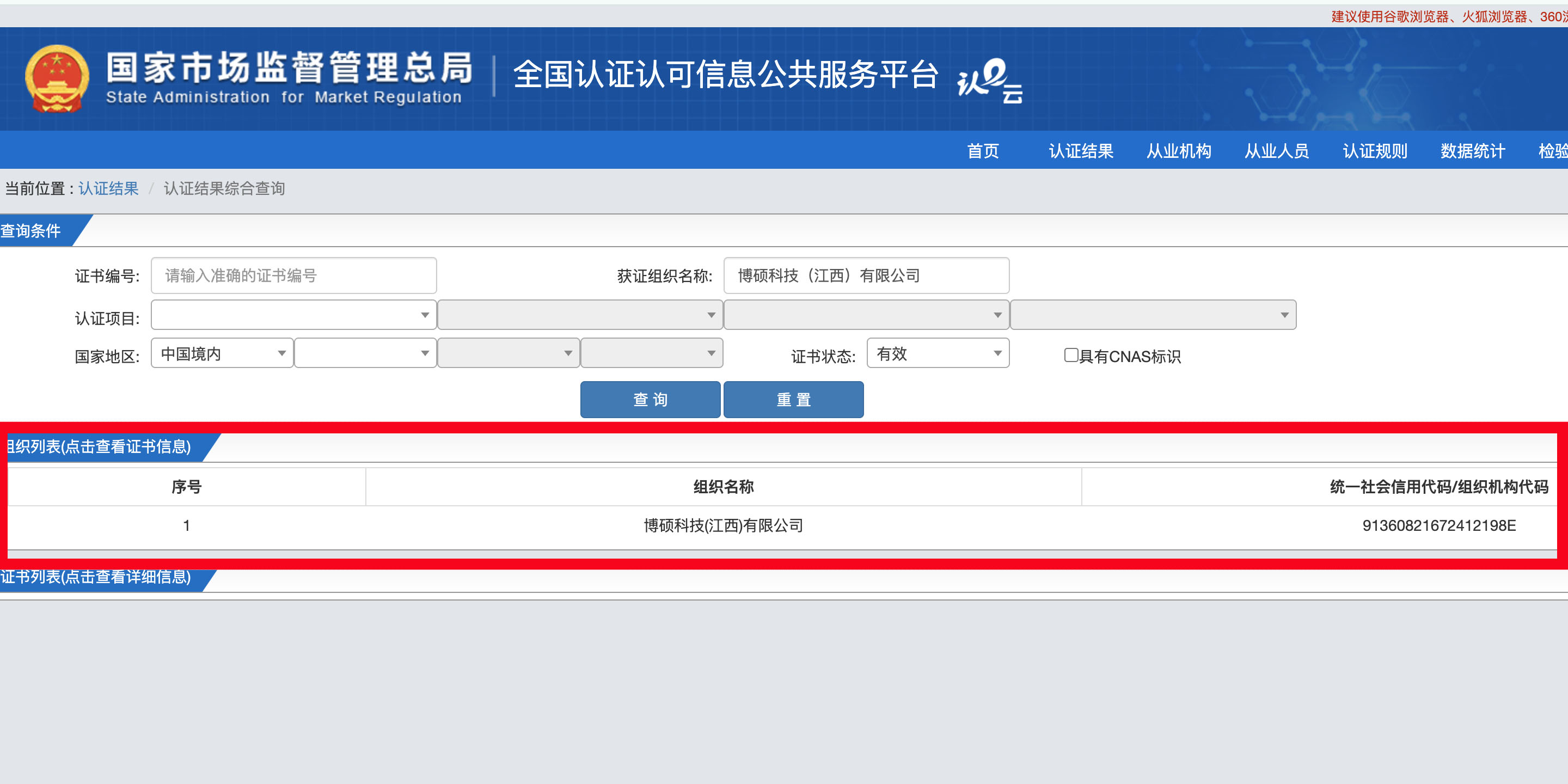Open the third 国家地区 region dropdown

[x=509, y=353]
